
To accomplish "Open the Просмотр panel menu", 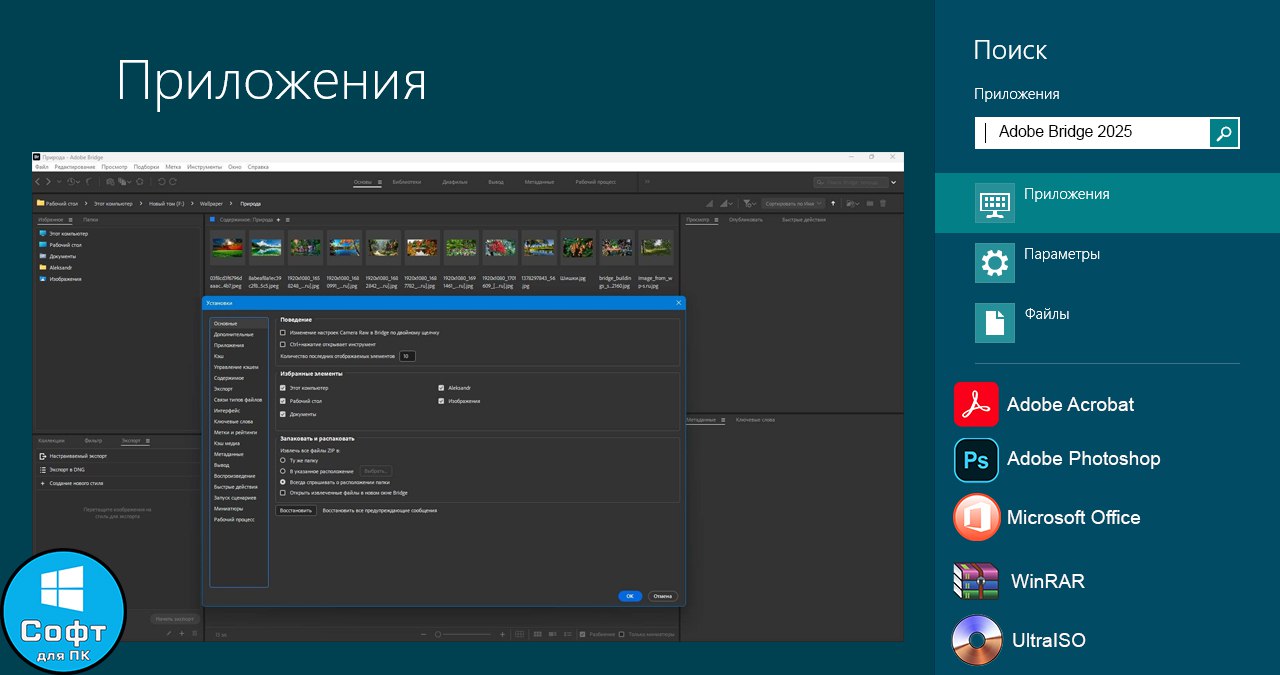I will coord(716,219).
